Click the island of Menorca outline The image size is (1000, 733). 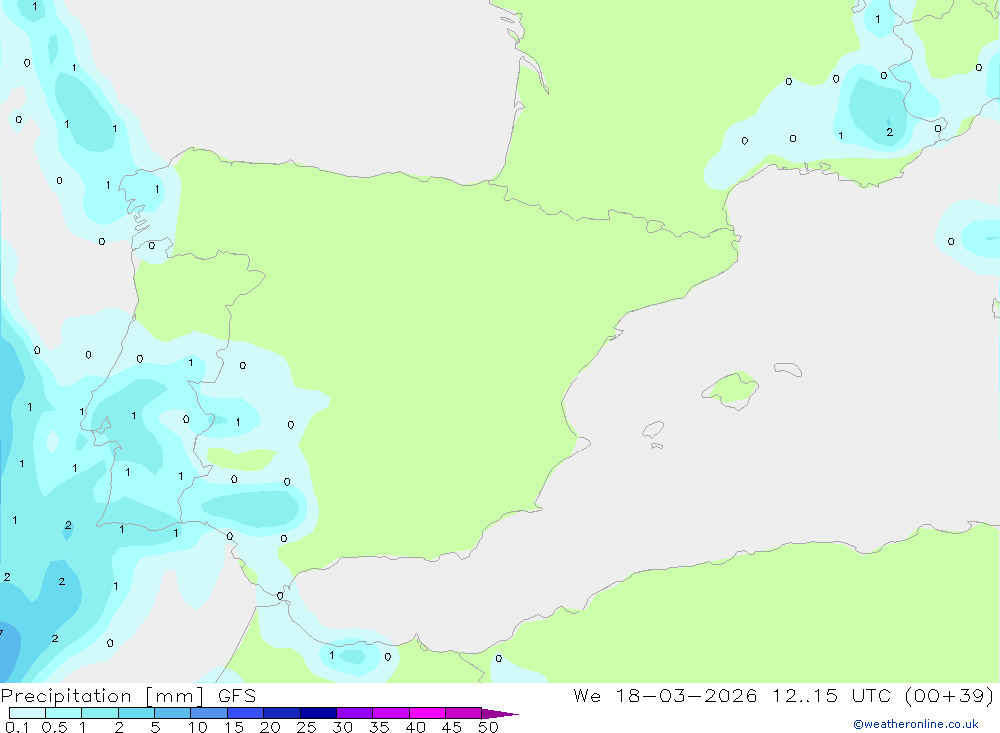tap(788, 369)
